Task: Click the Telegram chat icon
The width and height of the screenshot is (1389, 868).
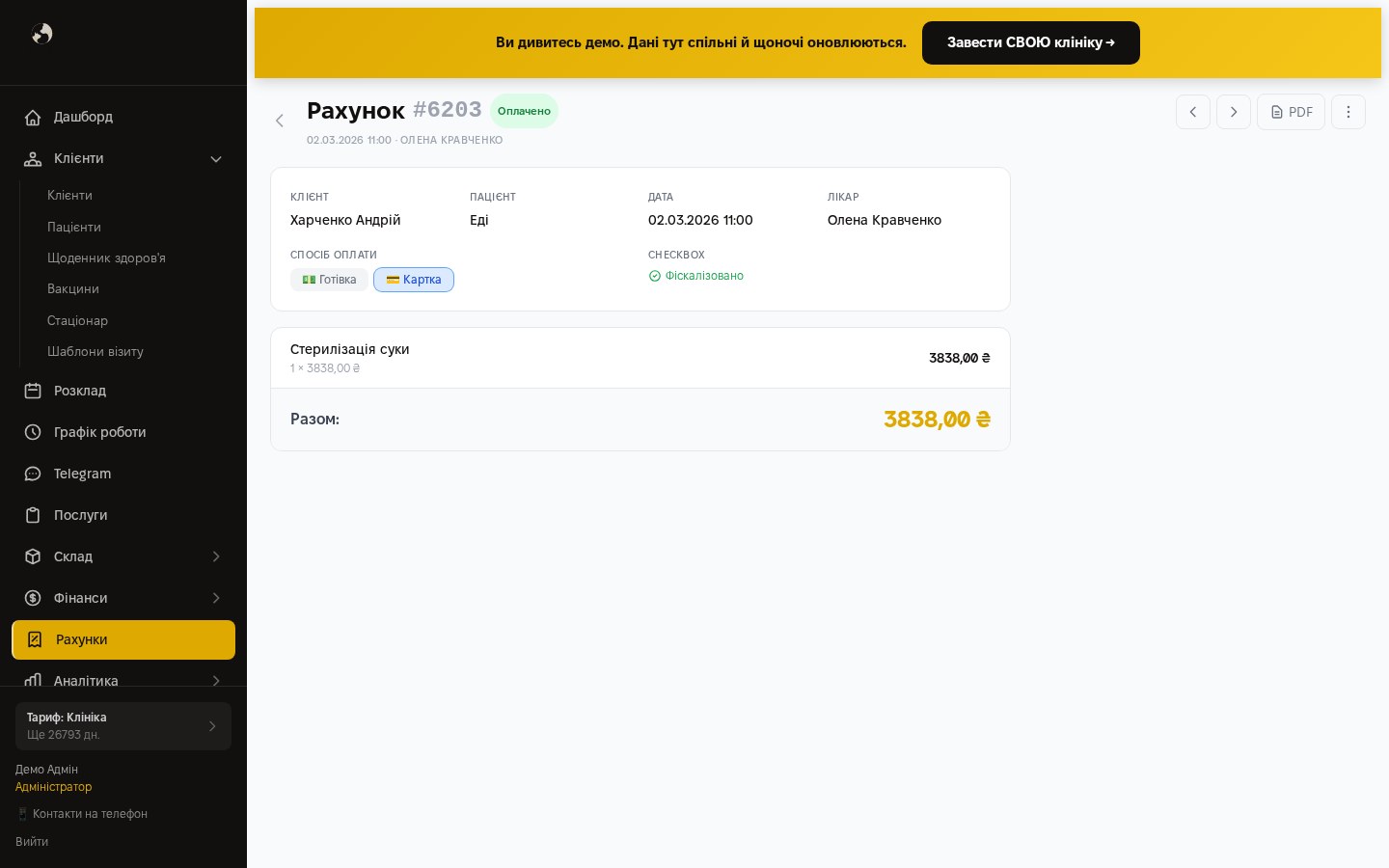Action: [33, 474]
